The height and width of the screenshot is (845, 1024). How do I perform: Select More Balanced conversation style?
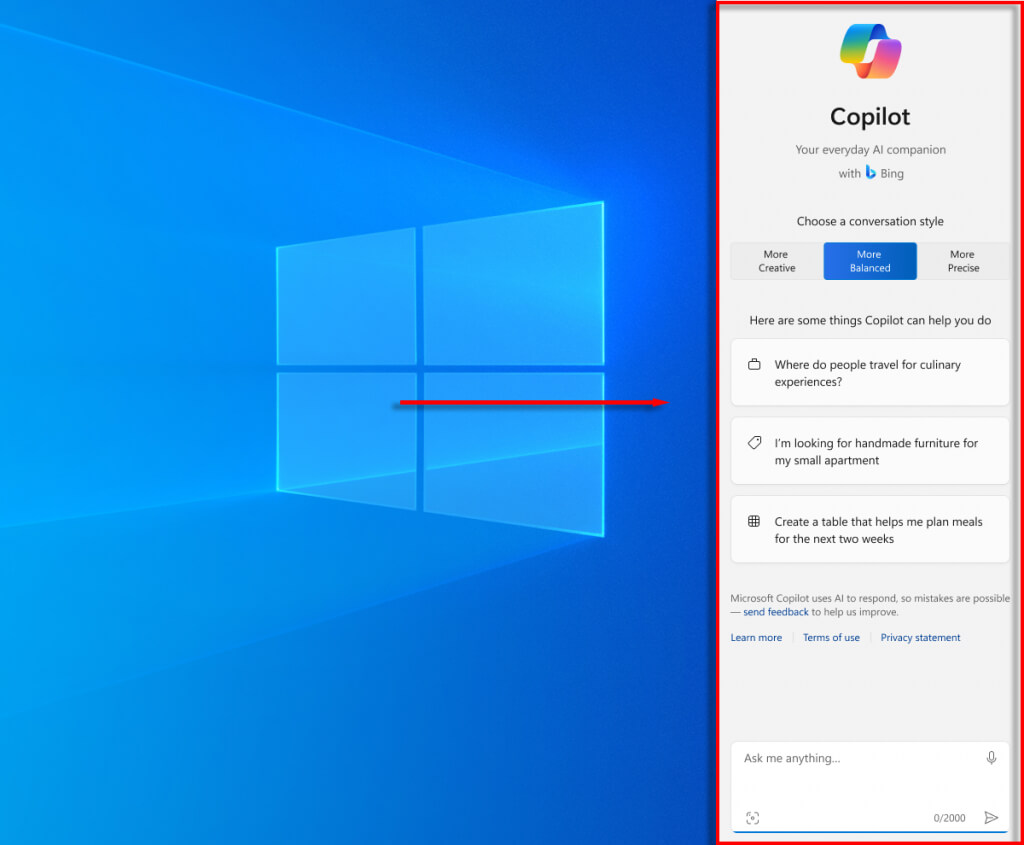tap(870, 261)
